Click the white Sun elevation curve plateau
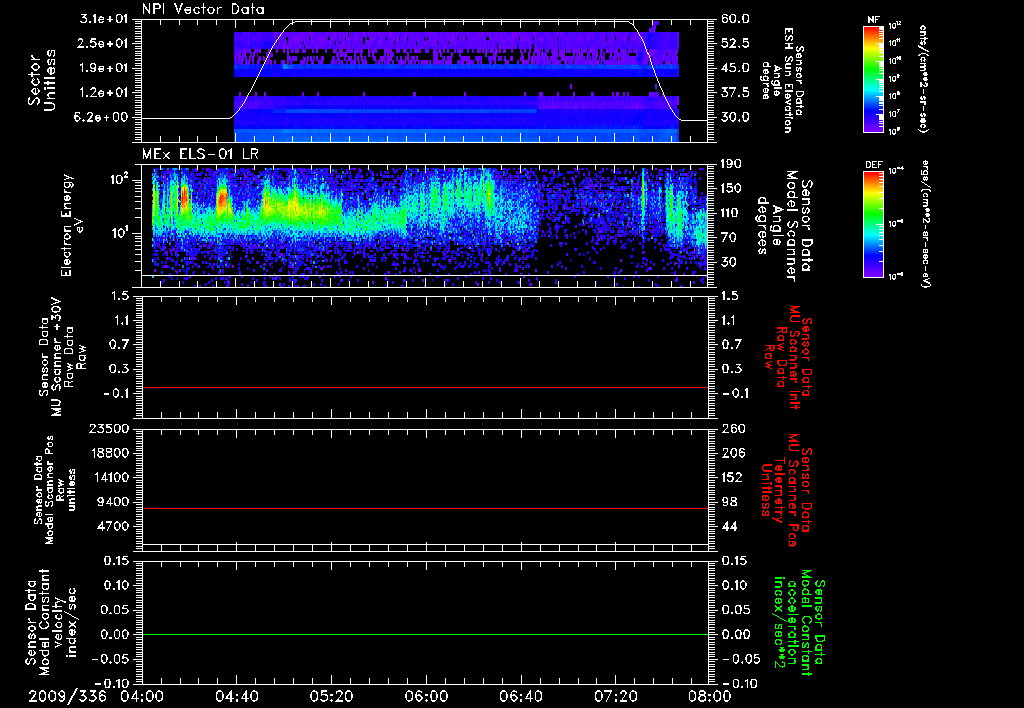The image size is (1024, 708). [462, 22]
